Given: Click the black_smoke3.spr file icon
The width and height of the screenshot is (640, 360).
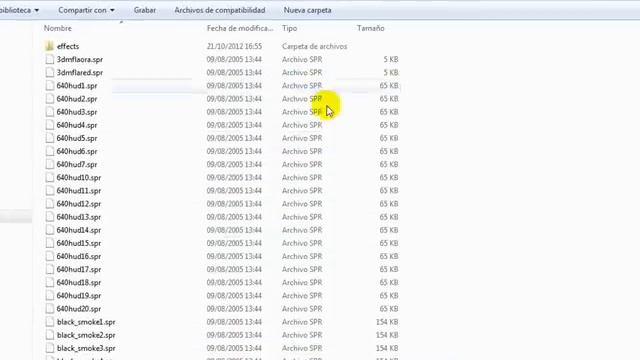Looking at the screenshot, I should pos(50,348).
